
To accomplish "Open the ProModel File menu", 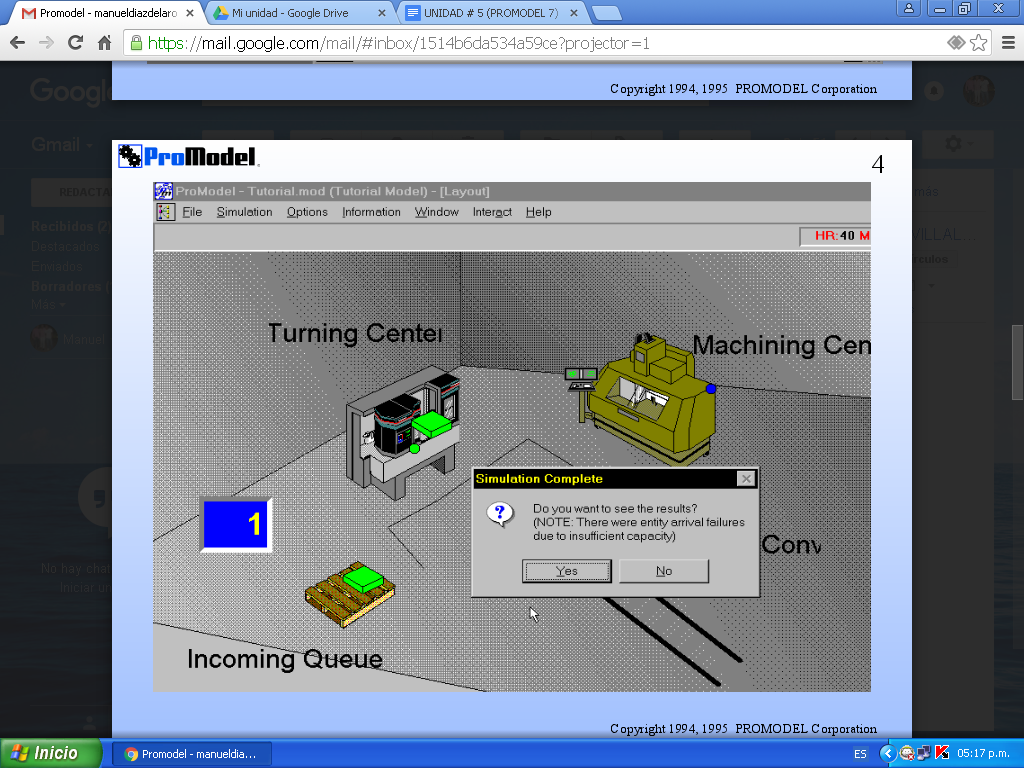I will pyautogui.click(x=192, y=212).
